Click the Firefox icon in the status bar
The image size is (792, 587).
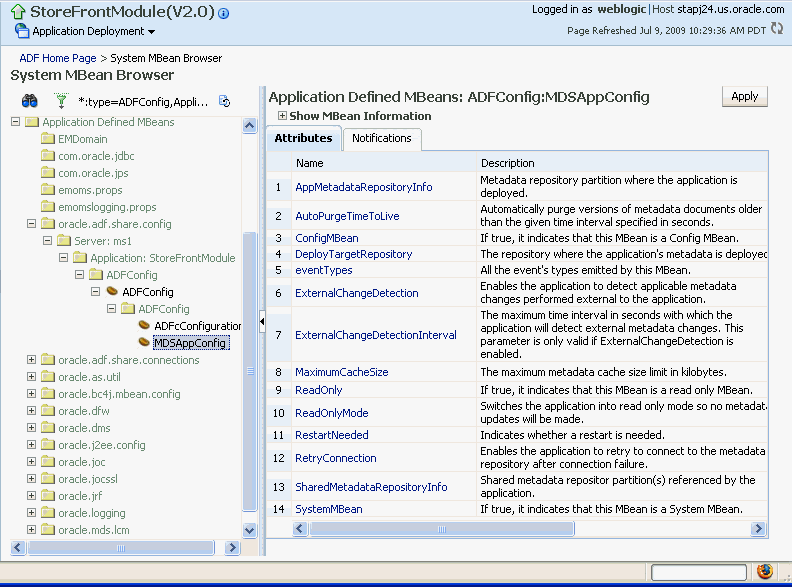click(x=765, y=571)
